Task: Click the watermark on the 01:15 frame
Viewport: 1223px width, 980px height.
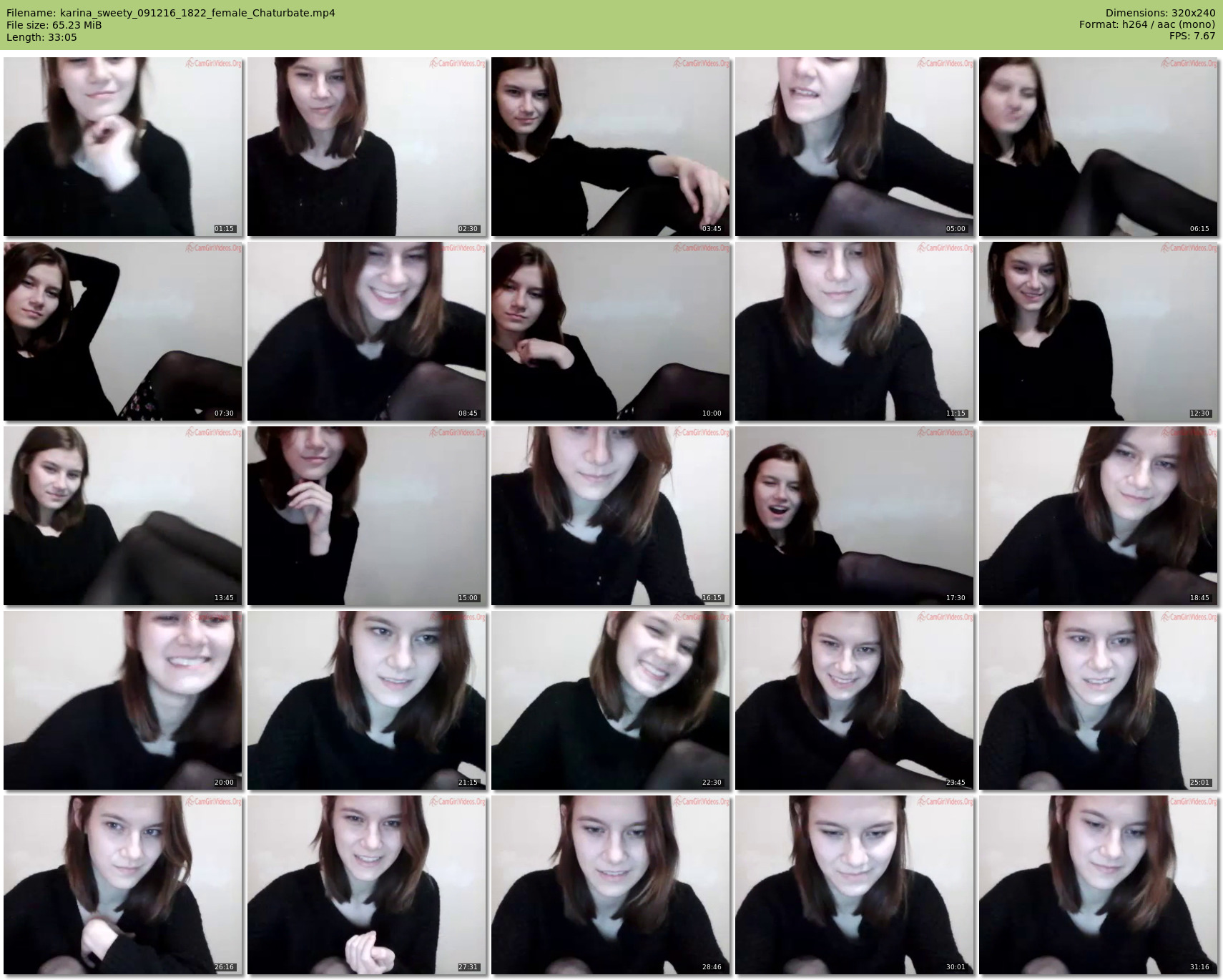Action: coord(214,64)
